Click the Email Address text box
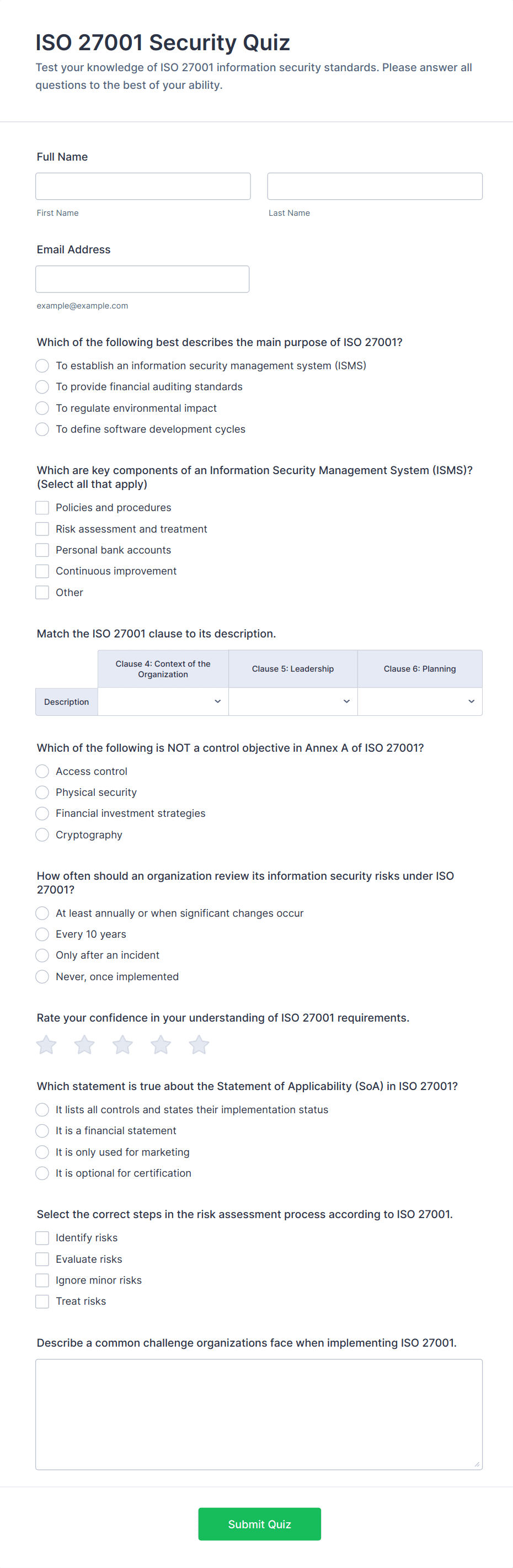The width and height of the screenshot is (513, 1568). (x=142, y=279)
